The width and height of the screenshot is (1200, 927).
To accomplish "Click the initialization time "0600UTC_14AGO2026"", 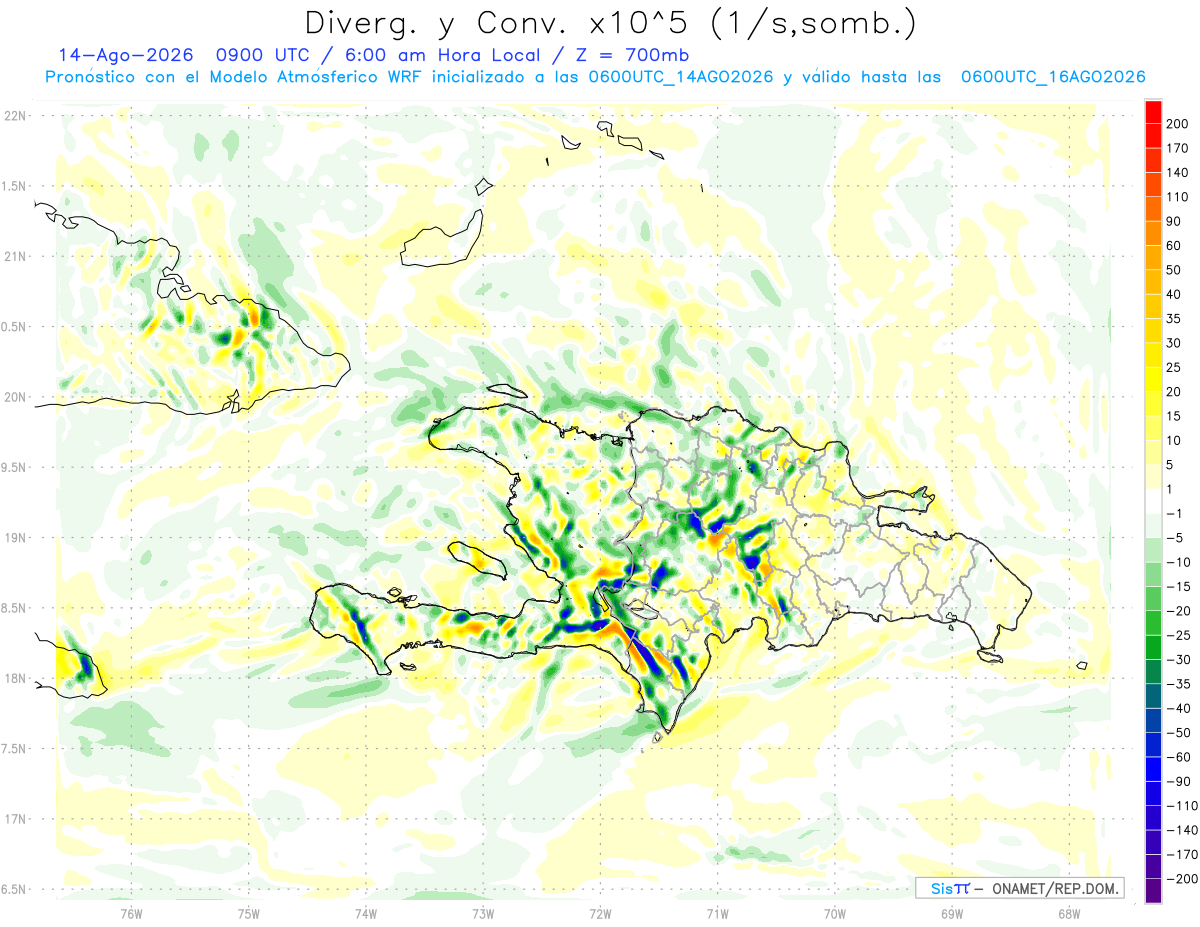I will (x=681, y=77).
